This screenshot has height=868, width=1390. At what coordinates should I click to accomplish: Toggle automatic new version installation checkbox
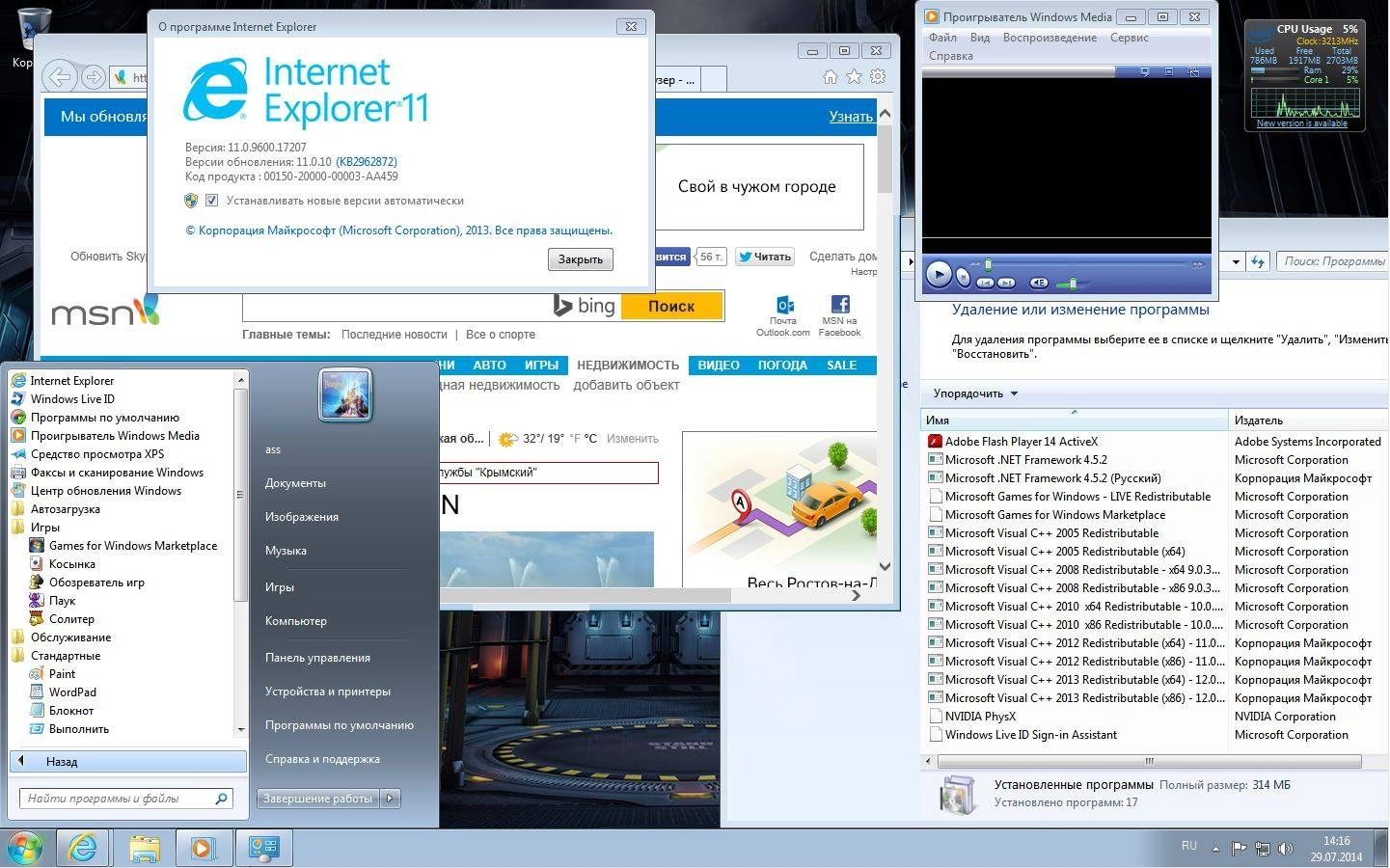point(211,201)
